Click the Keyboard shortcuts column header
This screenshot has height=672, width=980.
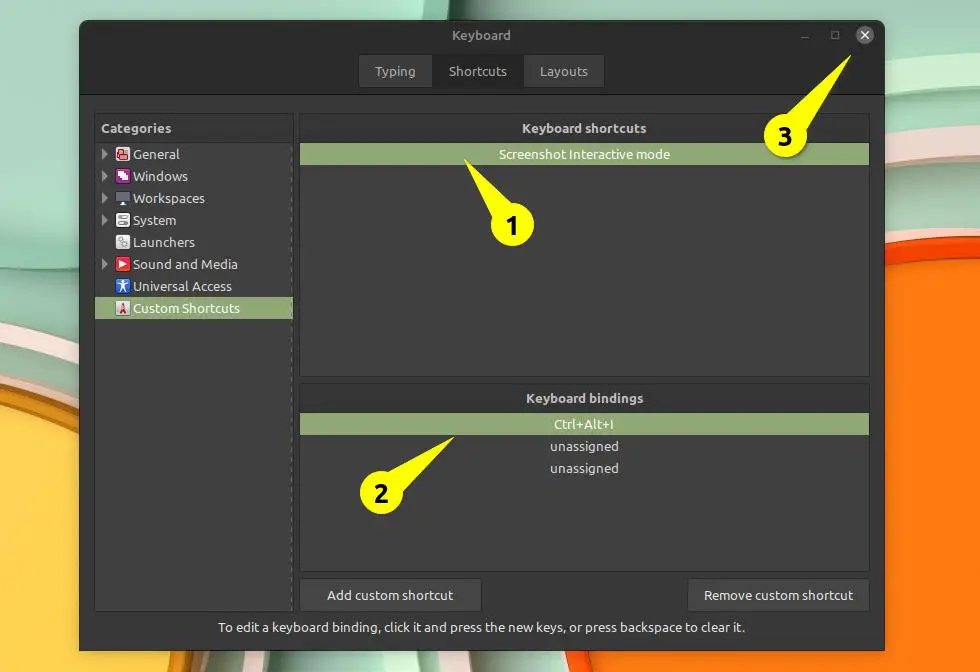coord(584,128)
